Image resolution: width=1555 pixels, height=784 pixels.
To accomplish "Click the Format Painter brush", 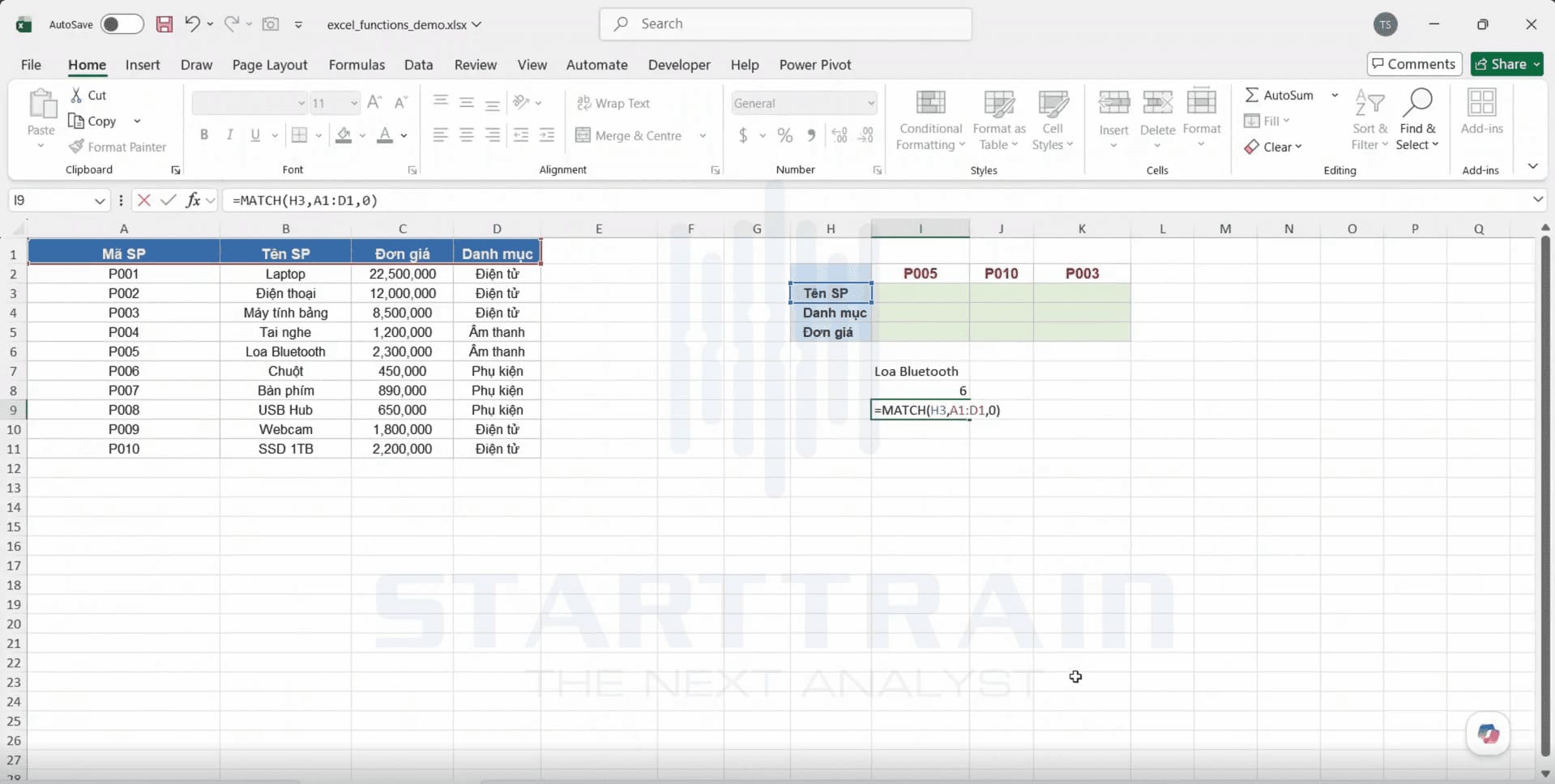I will click(76, 147).
